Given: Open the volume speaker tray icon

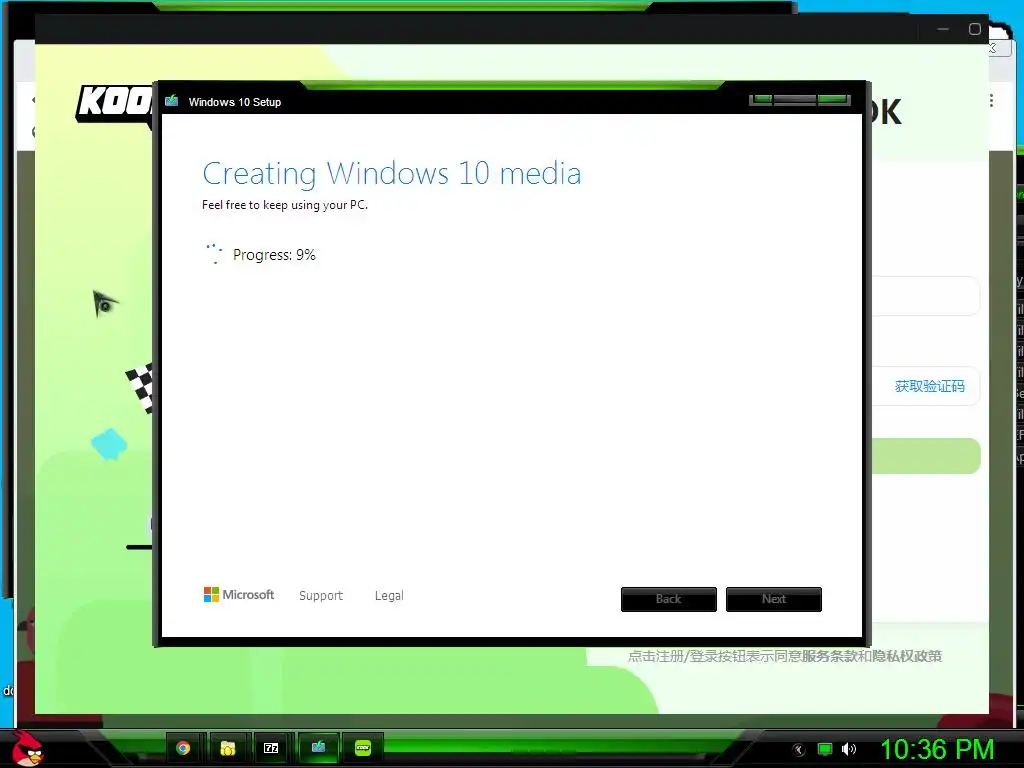Looking at the screenshot, I should pyautogui.click(x=849, y=750).
